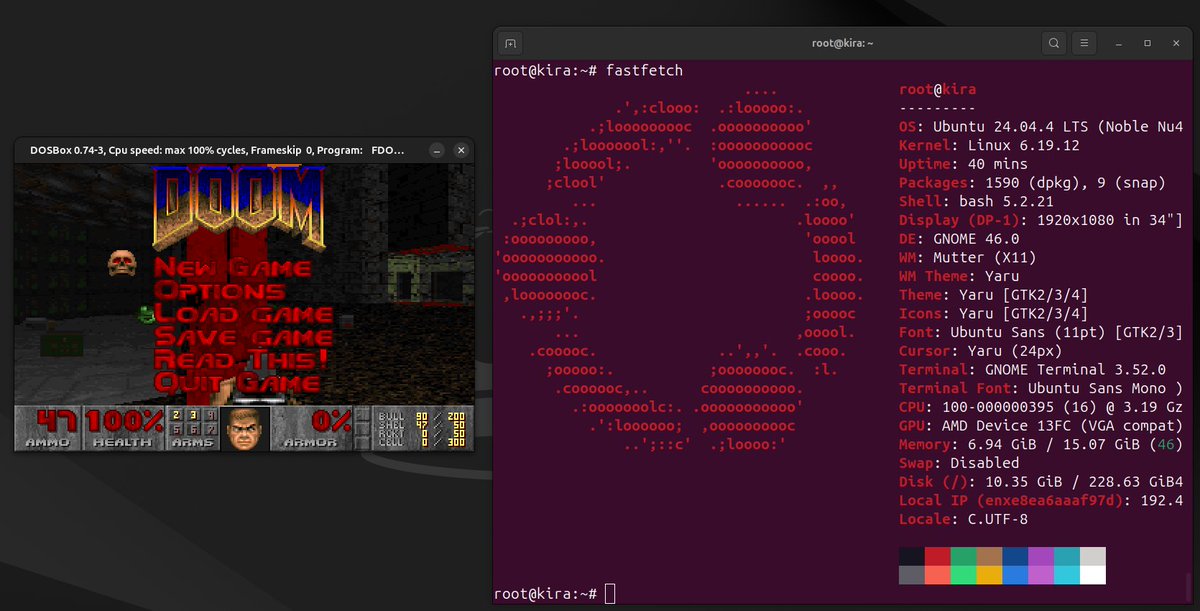Click the CPU line '100-000000395 (16)'
Image resolution: width=1200 pixels, height=611 pixels.
point(1041,407)
